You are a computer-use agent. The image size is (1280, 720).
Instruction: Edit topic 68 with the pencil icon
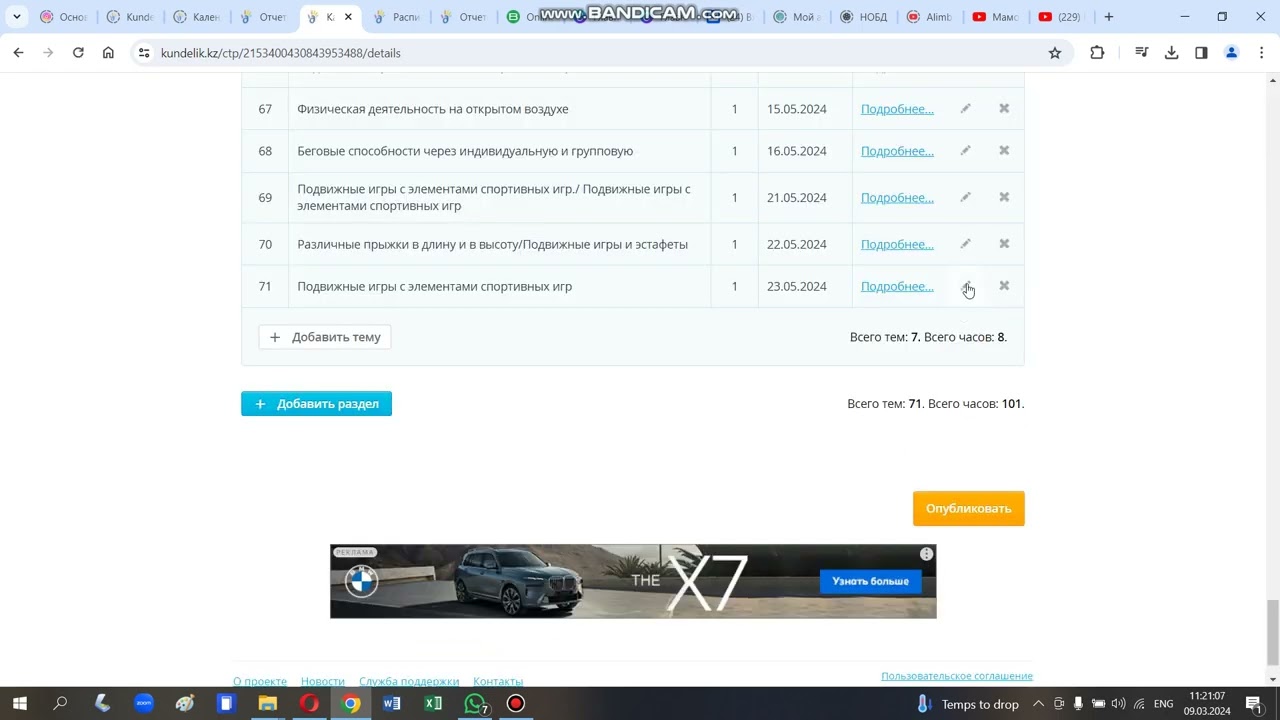pos(965,150)
